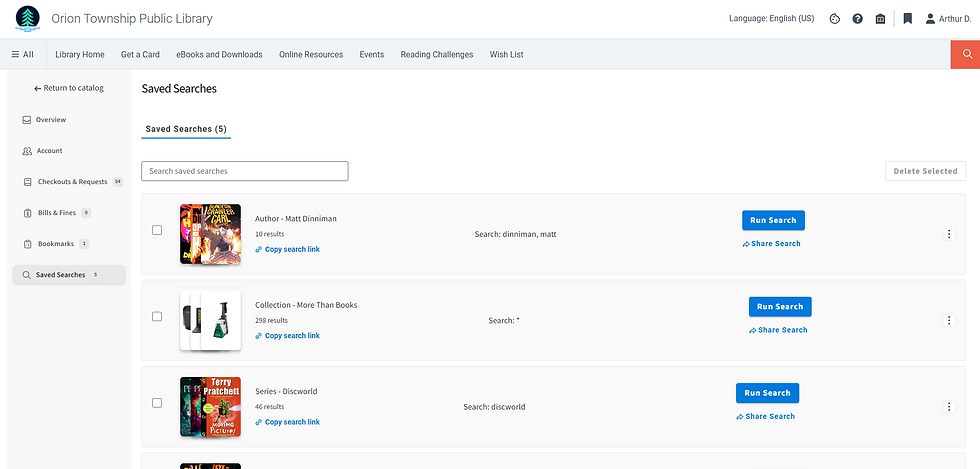Open Language: English (US) selector

click(771, 19)
